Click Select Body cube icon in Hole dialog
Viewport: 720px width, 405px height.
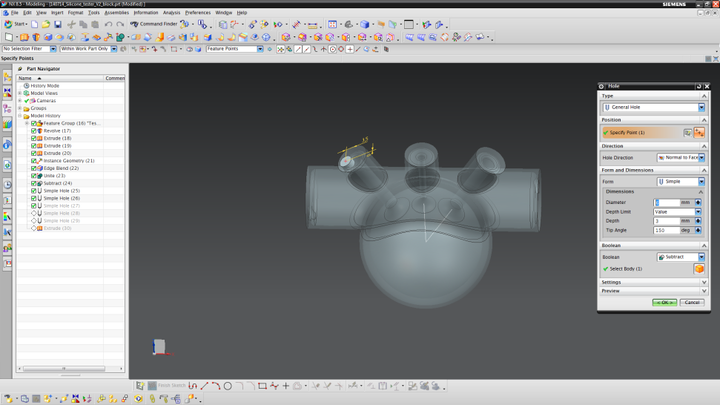(699, 269)
